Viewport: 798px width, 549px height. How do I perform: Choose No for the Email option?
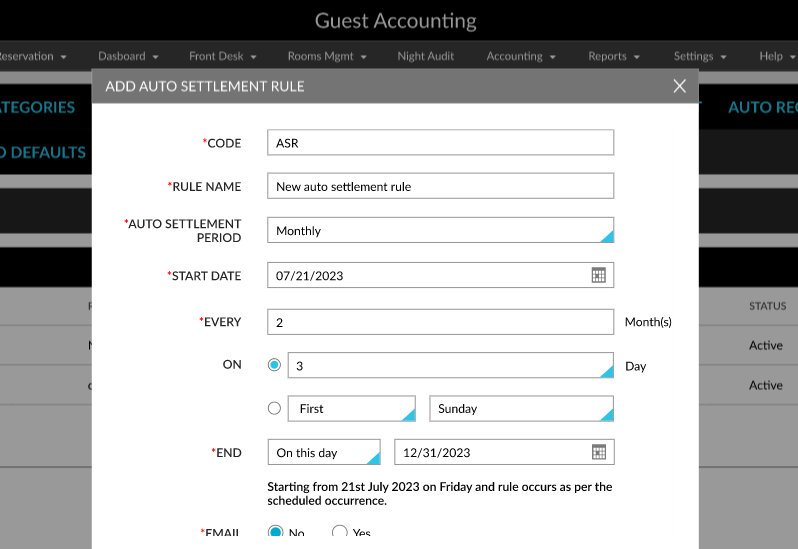[275, 531]
